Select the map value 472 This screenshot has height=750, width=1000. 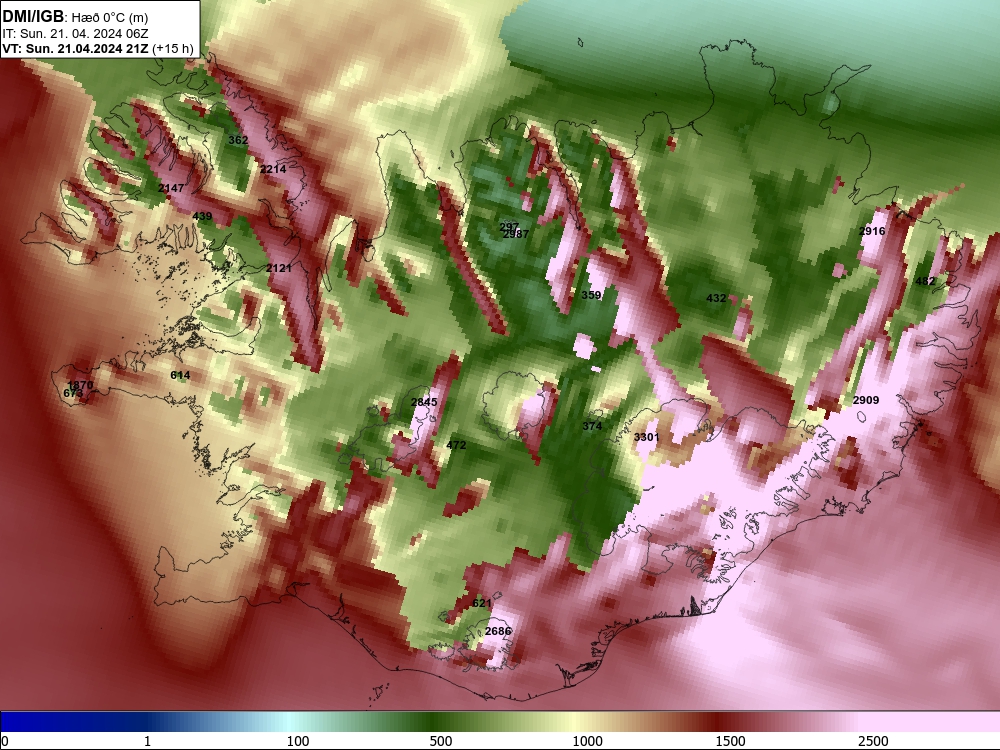tap(456, 445)
